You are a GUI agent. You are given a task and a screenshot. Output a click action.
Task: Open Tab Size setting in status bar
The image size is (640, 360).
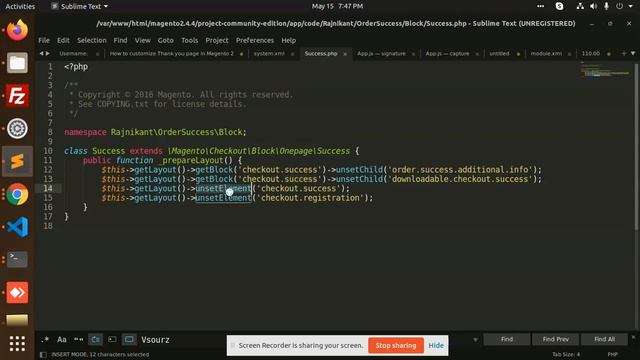(566, 355)
